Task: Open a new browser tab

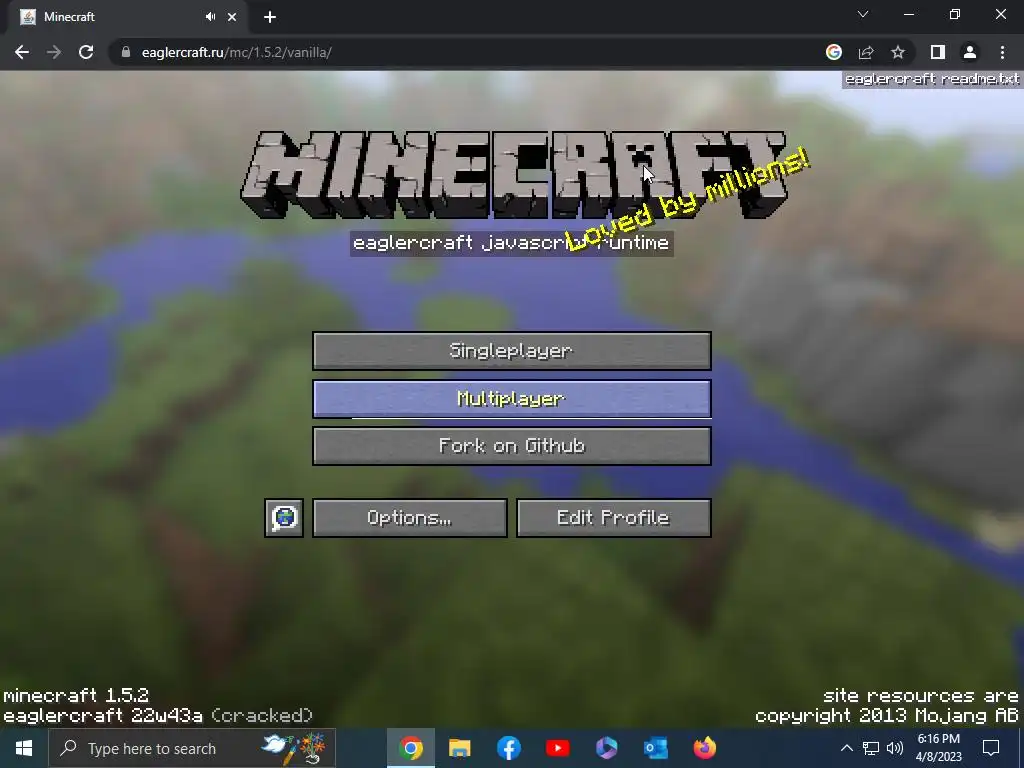Action: [x=270, y=17]
